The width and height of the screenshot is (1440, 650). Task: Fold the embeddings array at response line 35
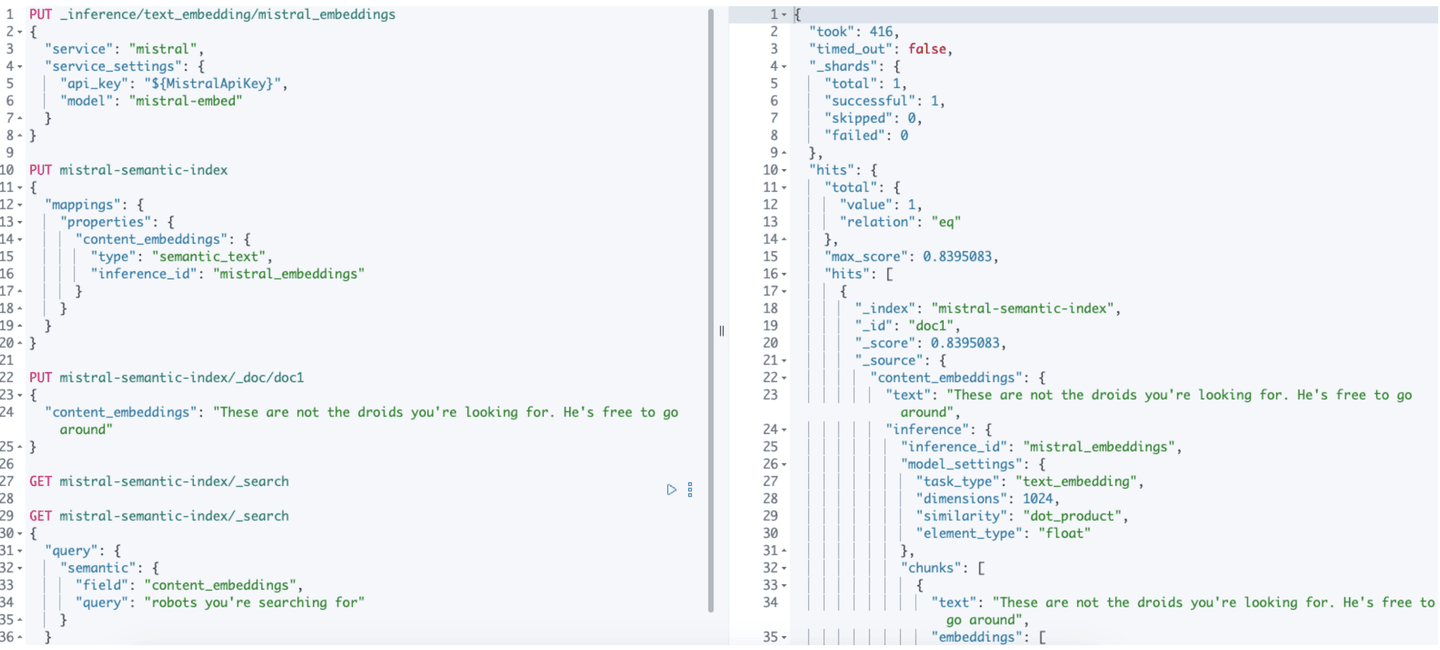click(x=786, y=637)
